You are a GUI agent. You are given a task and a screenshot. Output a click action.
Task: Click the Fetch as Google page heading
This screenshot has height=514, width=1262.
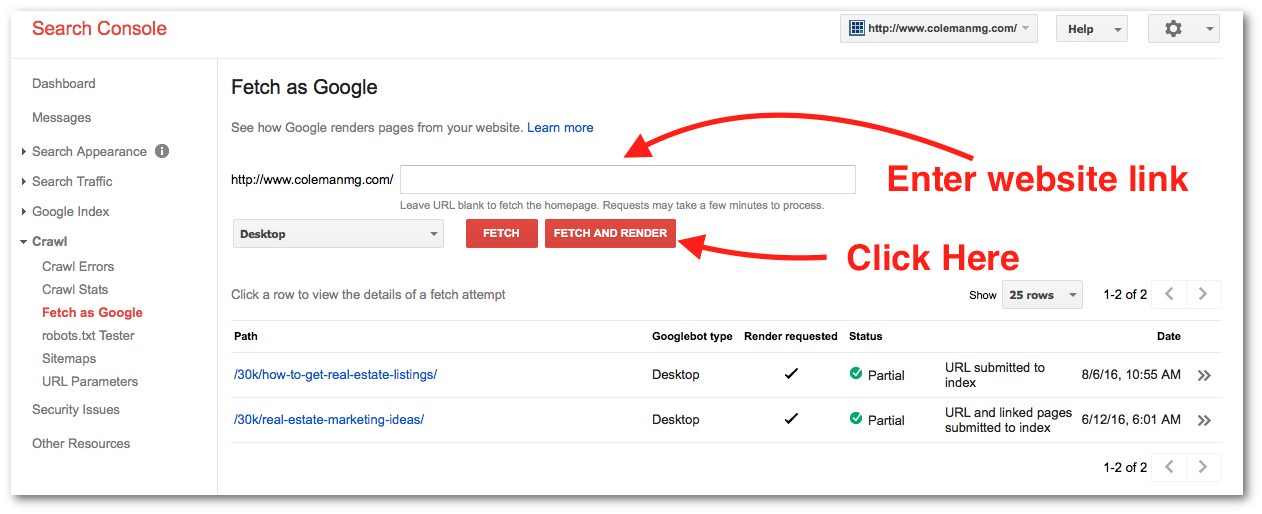pos(304,87)
